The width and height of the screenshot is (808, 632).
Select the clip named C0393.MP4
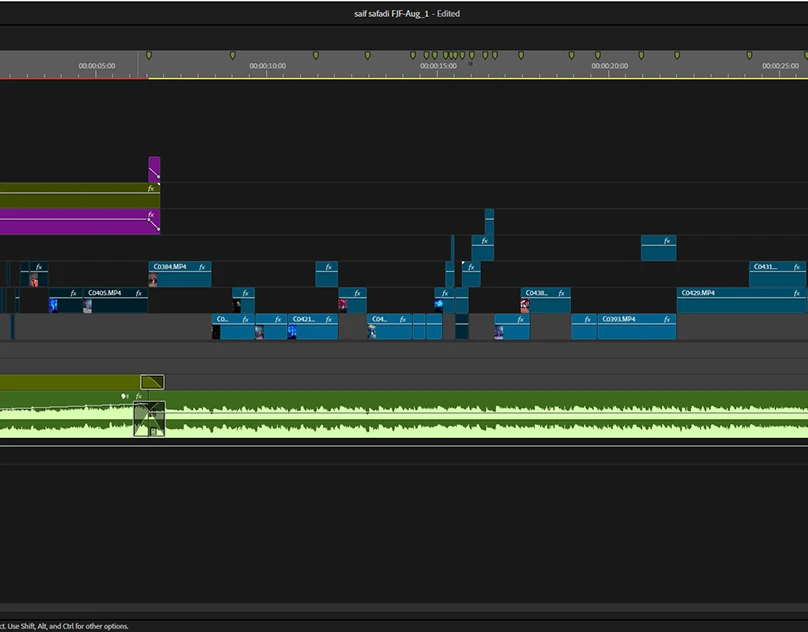point(637,326)
